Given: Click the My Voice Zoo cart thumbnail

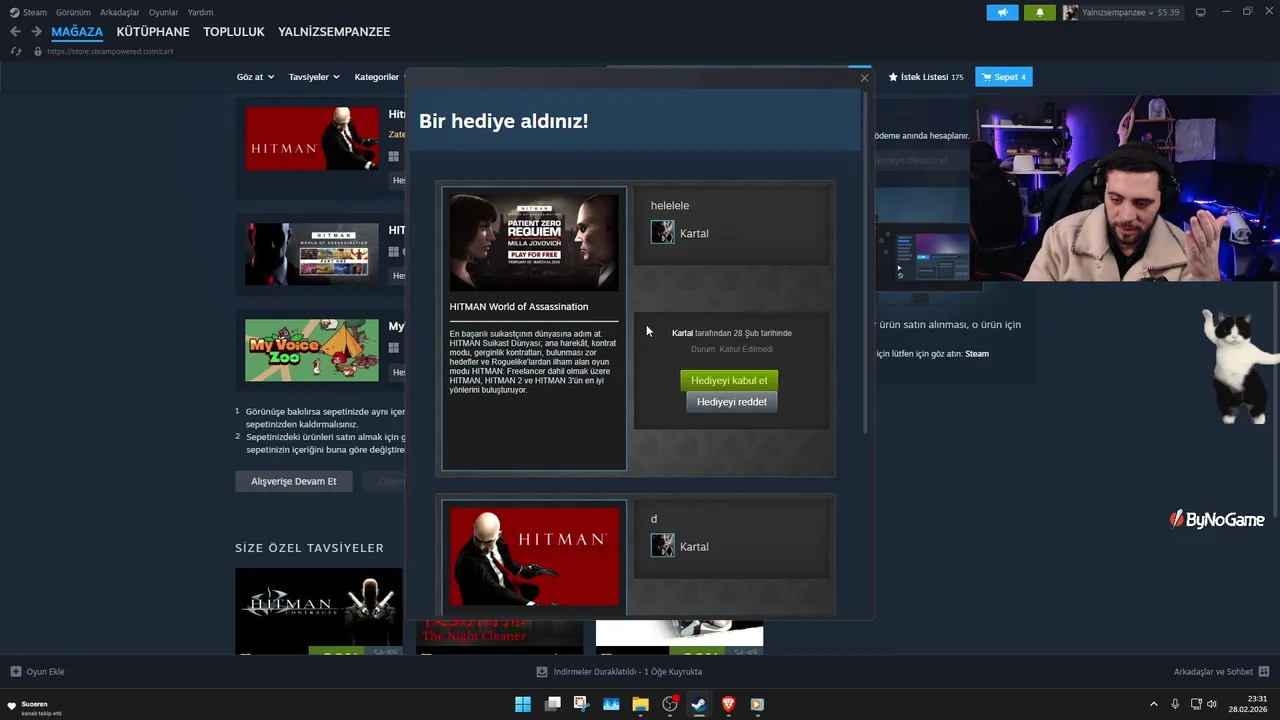Looking at the screenshot, I should (x=312, y=350).
